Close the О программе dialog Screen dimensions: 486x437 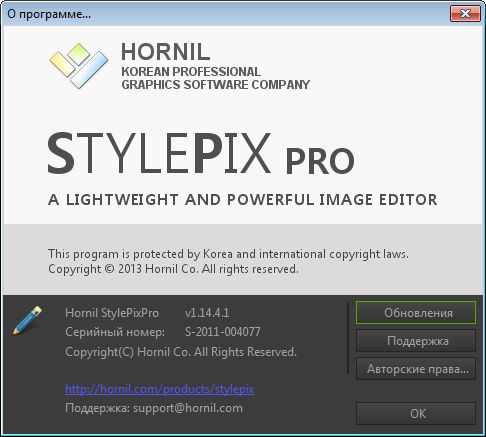click(x=465, y=14)
